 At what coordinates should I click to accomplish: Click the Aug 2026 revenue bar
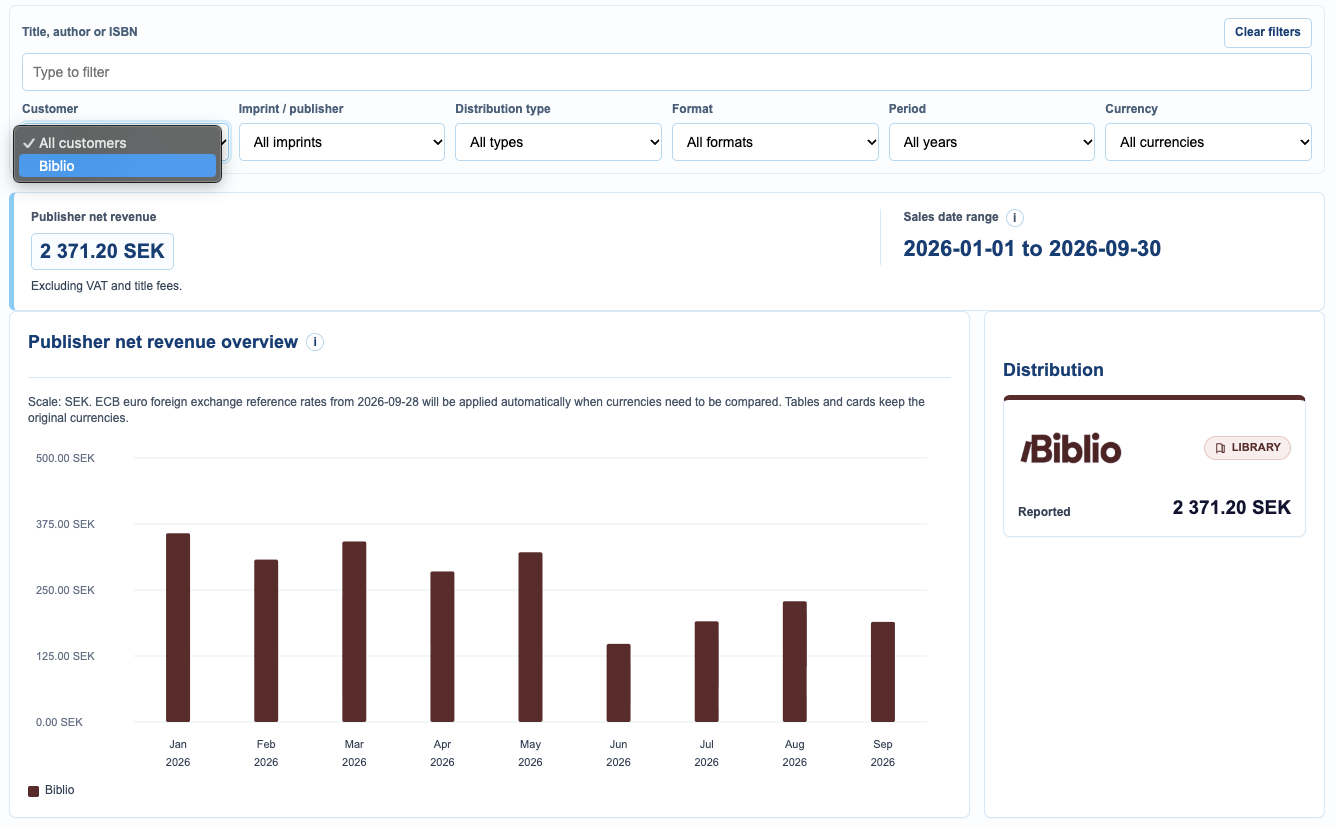click(794, 662)
